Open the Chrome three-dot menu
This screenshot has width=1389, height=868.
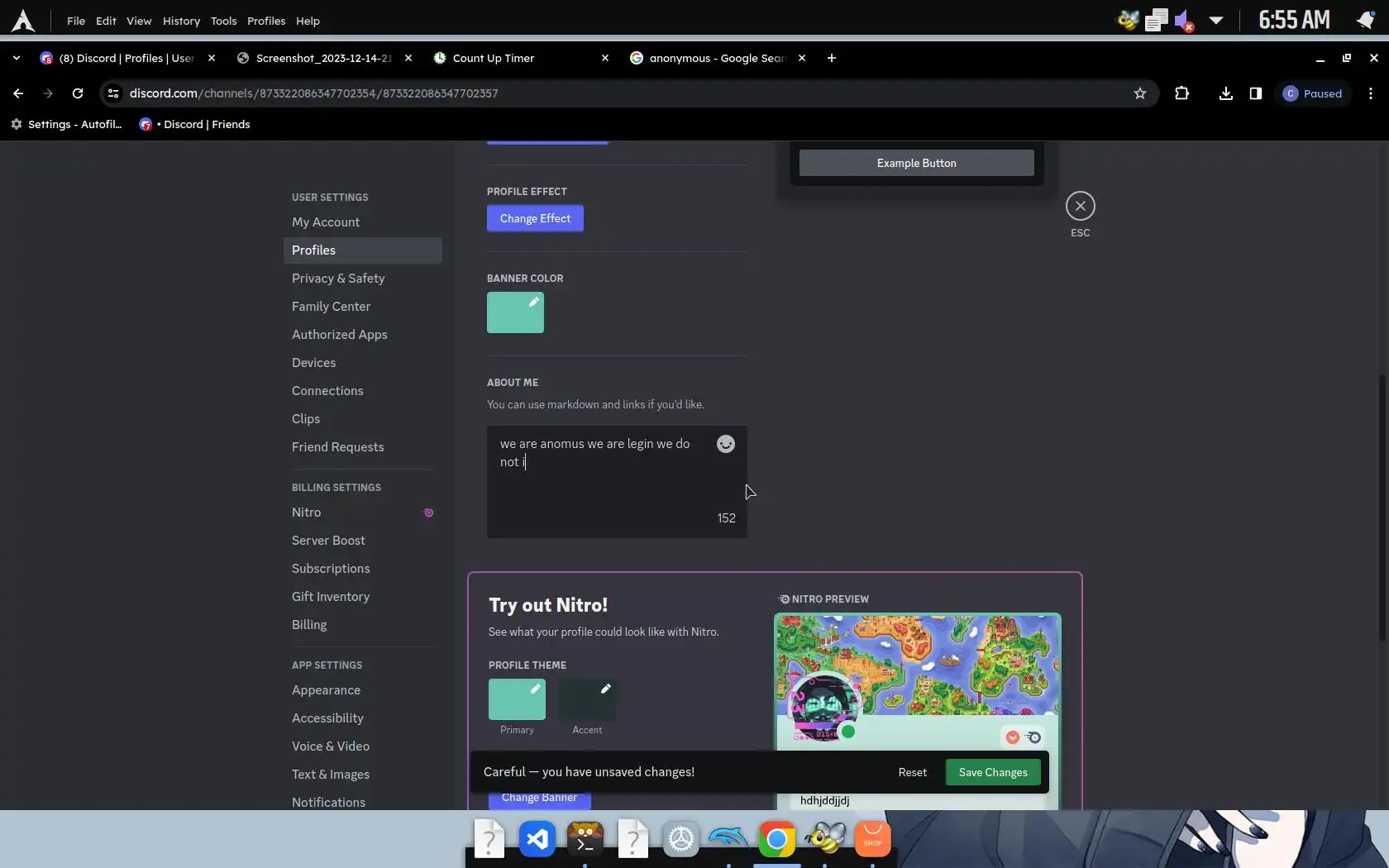click(x=1370, y=93)
